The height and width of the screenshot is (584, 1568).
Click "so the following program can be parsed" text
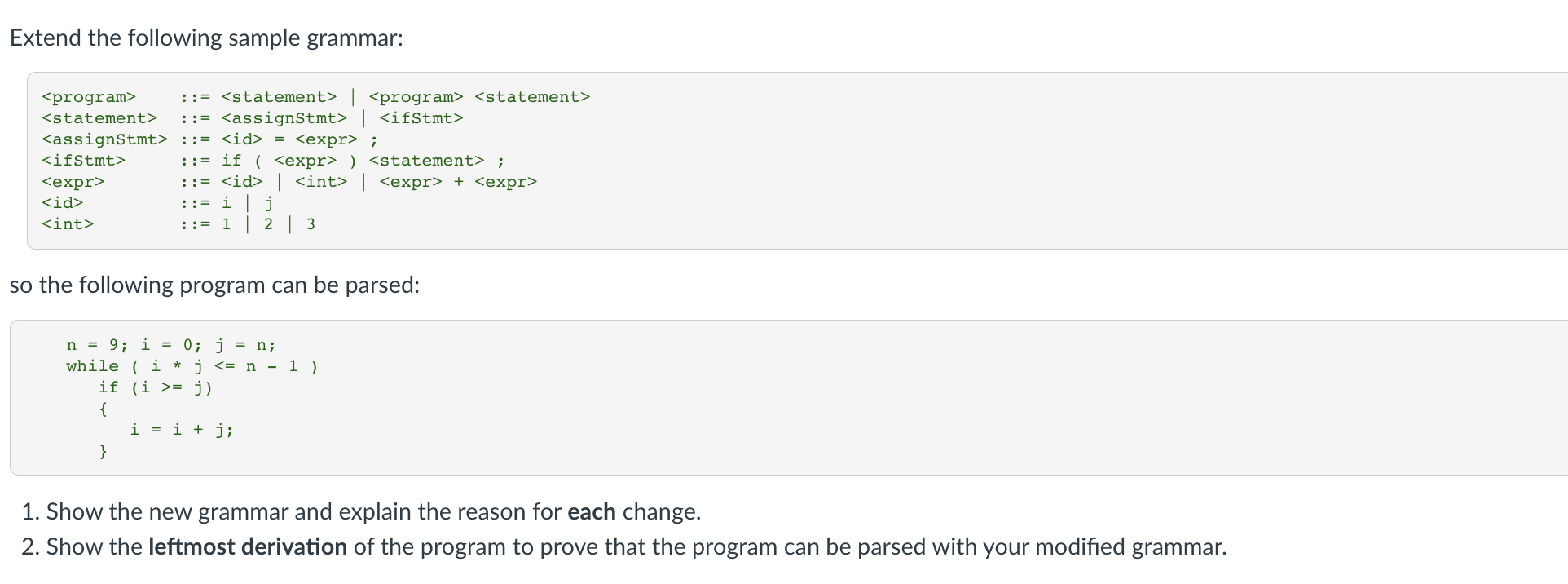tap(214, 285)
